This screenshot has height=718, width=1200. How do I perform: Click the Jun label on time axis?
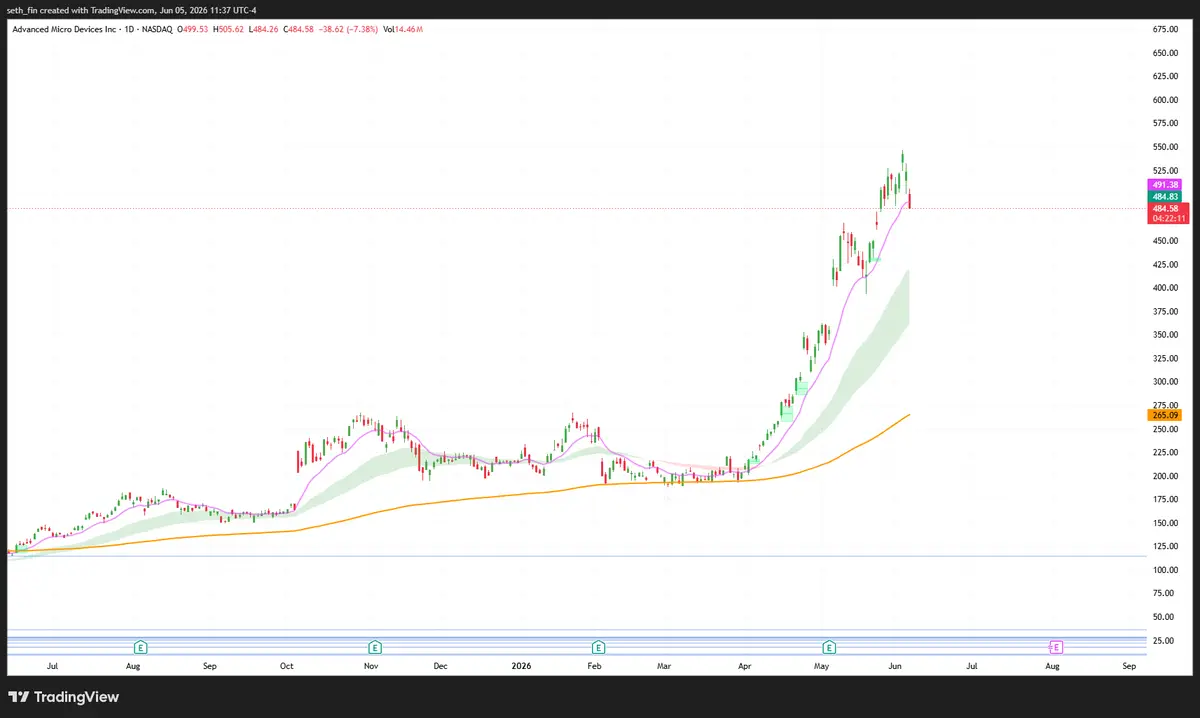pyautogui.click(x=896, y=664)
